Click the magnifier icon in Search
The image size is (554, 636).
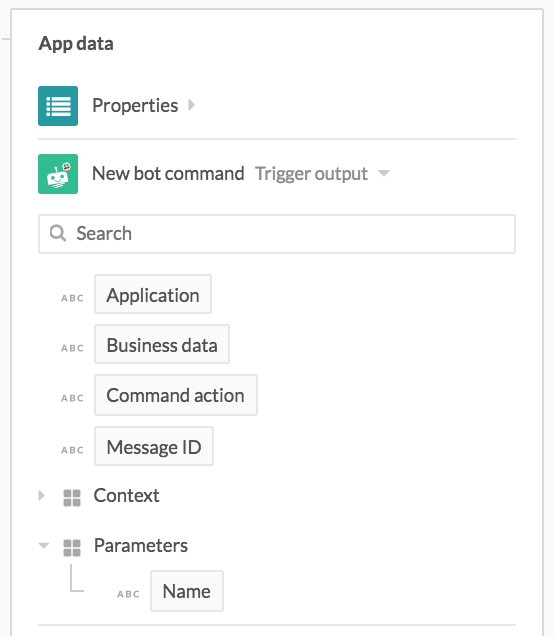(x=58, y=234)
